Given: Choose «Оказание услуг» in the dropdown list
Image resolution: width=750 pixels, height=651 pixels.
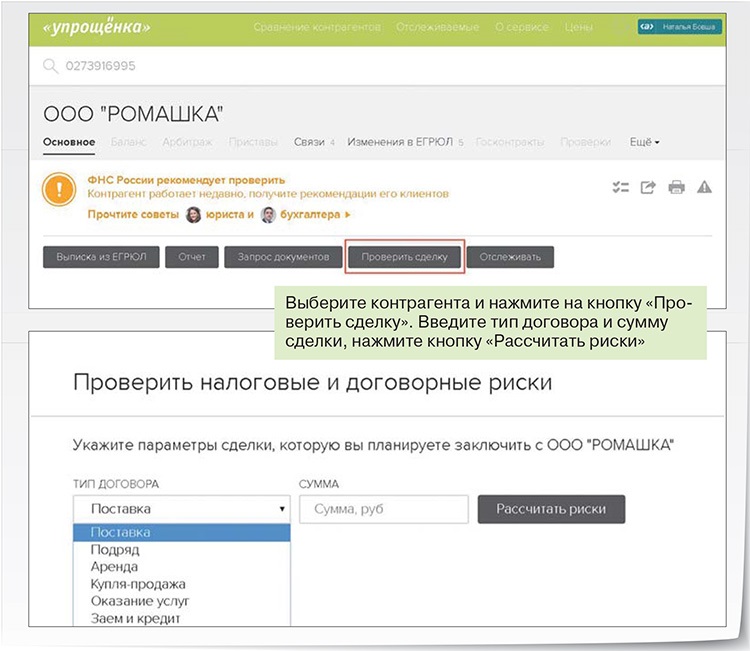Looking at the screenshot, I should point(140,601).
